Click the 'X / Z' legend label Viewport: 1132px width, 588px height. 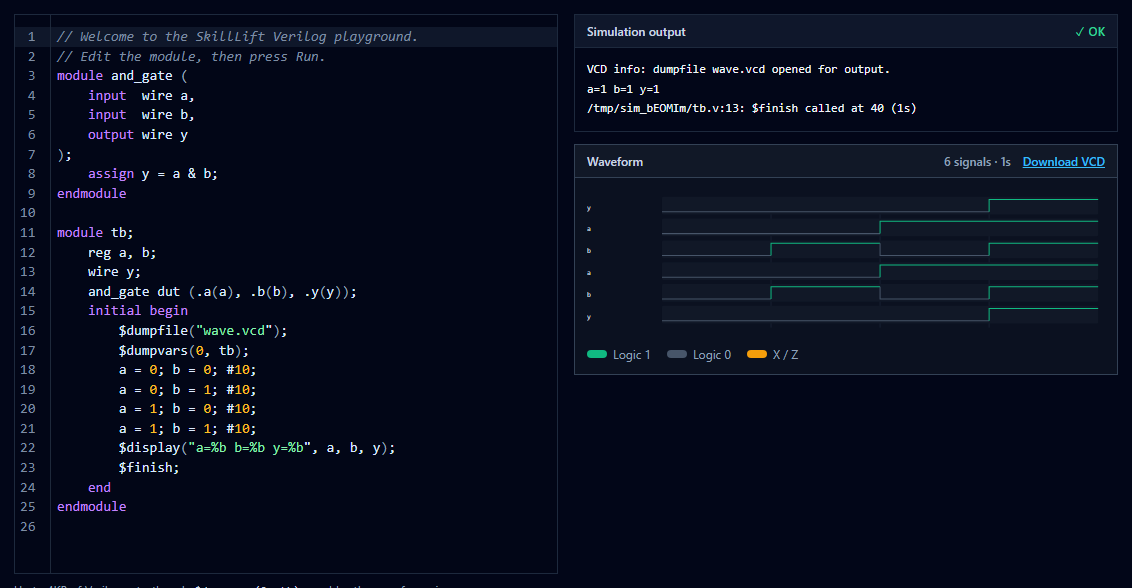coord(785,355)
